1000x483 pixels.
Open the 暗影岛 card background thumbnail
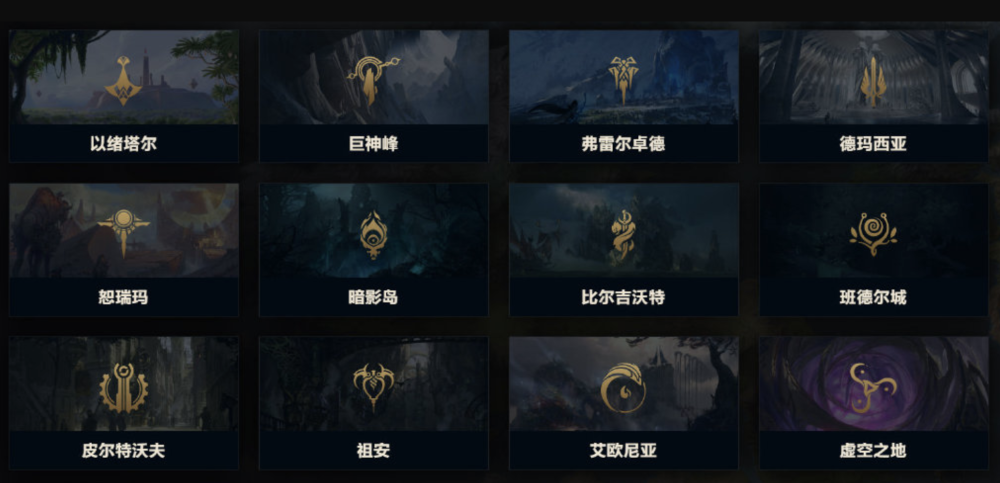pos(374,230)
